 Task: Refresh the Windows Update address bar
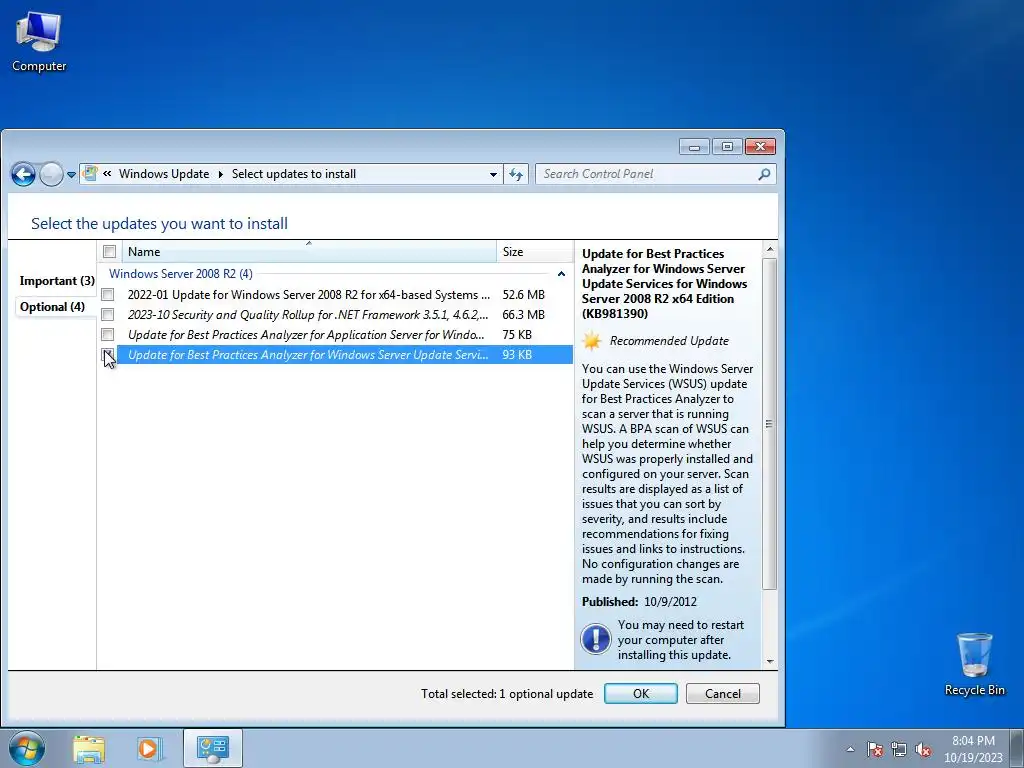tap(516, 174)
